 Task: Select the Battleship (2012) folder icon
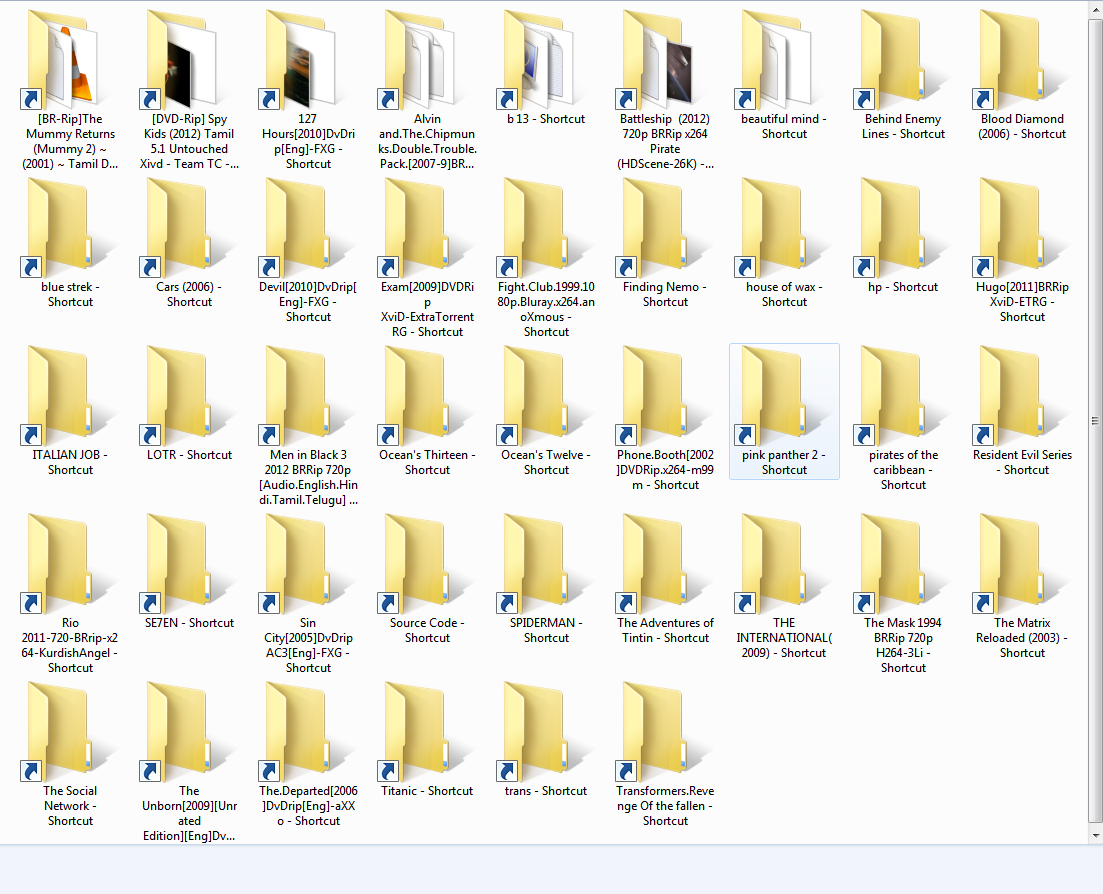(656, 60)
